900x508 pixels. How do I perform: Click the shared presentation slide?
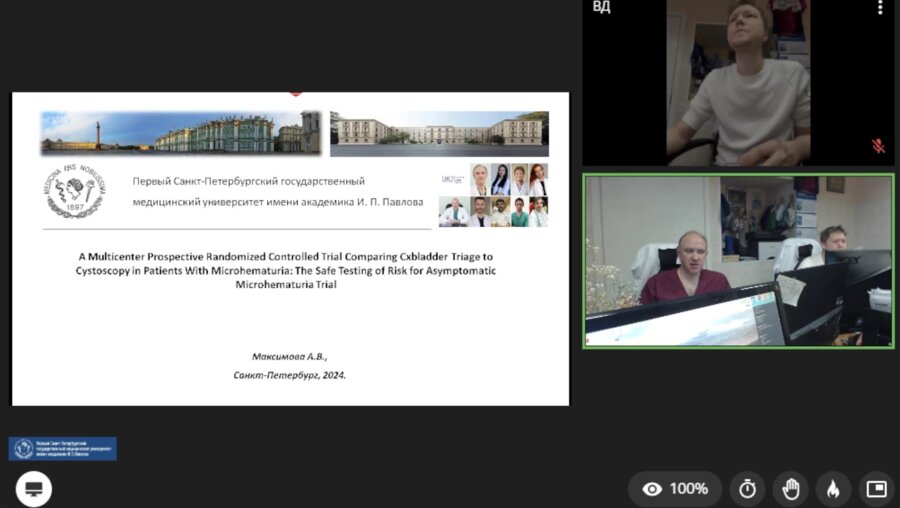290,249
